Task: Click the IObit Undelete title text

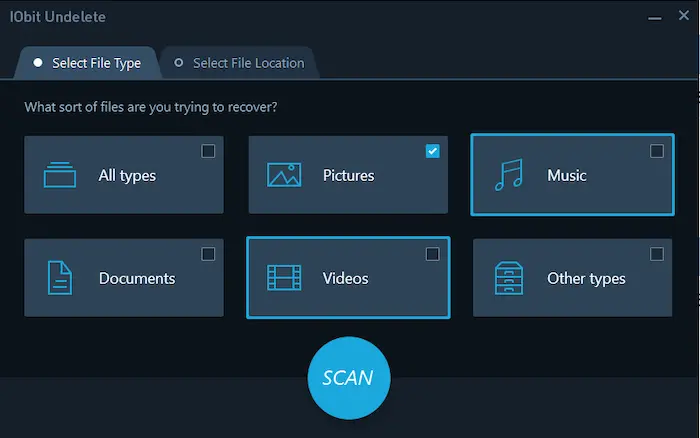Action: 58,17
